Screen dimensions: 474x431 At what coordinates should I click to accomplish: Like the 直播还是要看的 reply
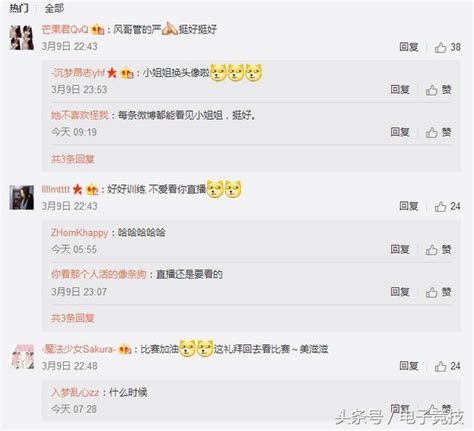pyautogui.click(x=438, y=292)
